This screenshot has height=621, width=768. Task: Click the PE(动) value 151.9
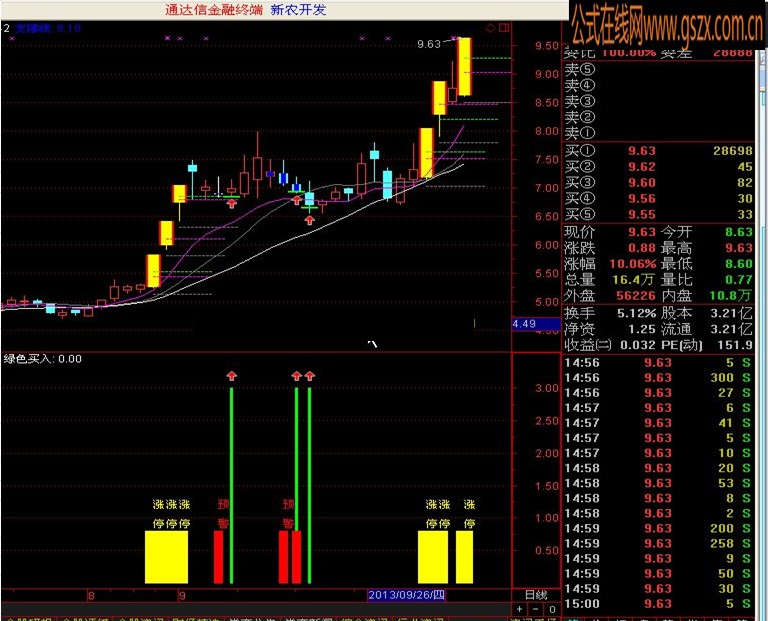pyautogui.click(x=735, y=345)
